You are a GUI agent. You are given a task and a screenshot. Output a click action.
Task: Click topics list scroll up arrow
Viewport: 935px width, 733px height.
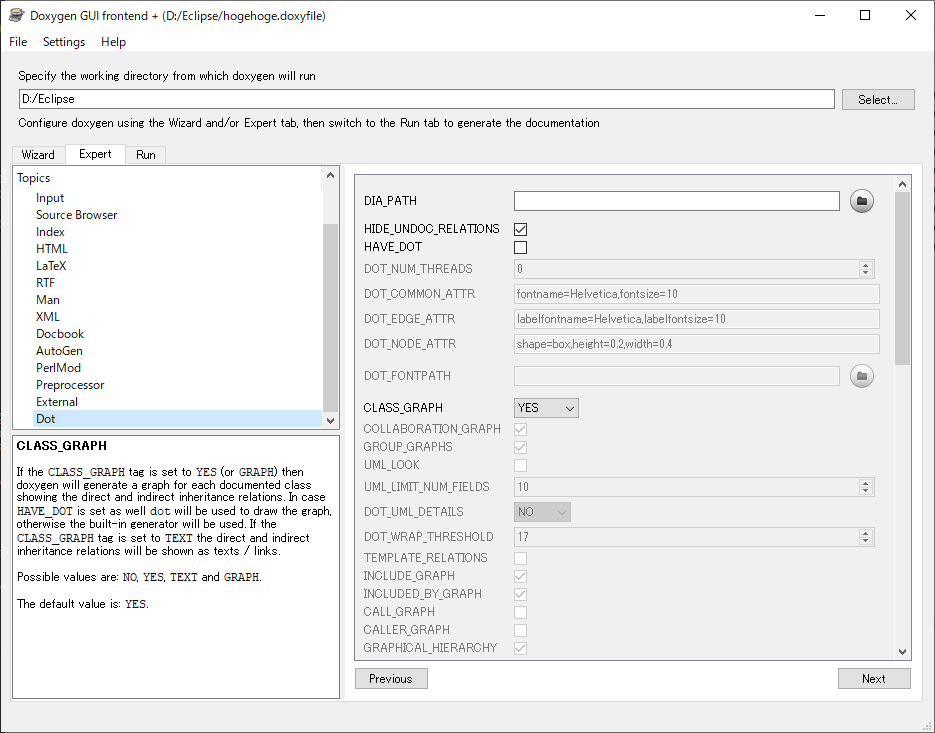(330, 175)
